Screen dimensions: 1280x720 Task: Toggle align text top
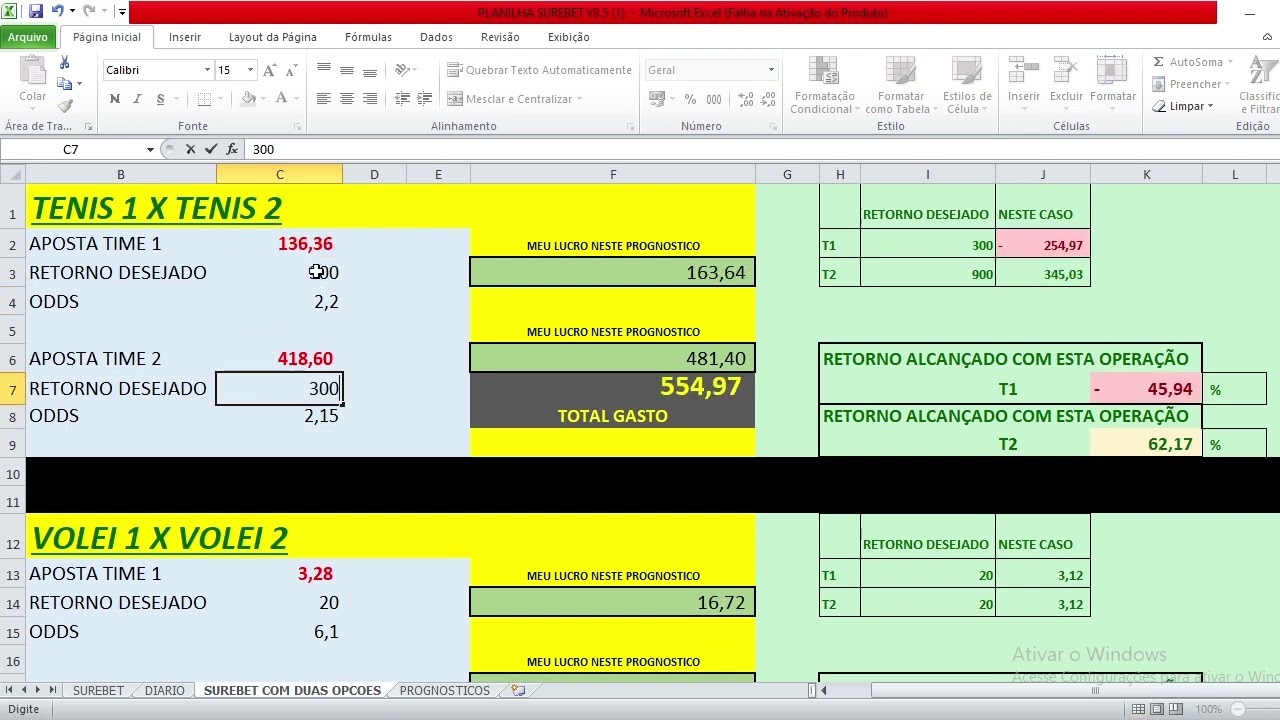324,70
